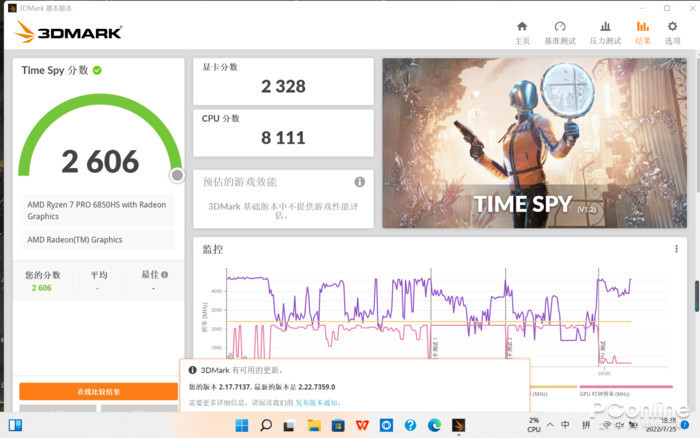Click the CPU 分数 8 111 score card

[283, 133]
